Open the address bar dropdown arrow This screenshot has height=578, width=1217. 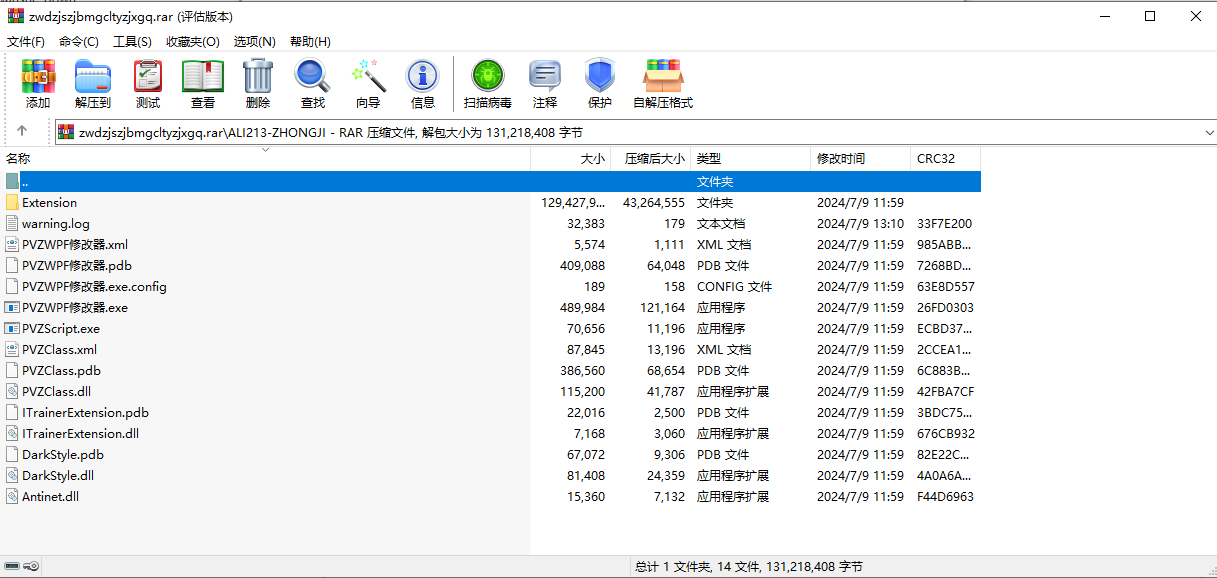(1209, 132)
